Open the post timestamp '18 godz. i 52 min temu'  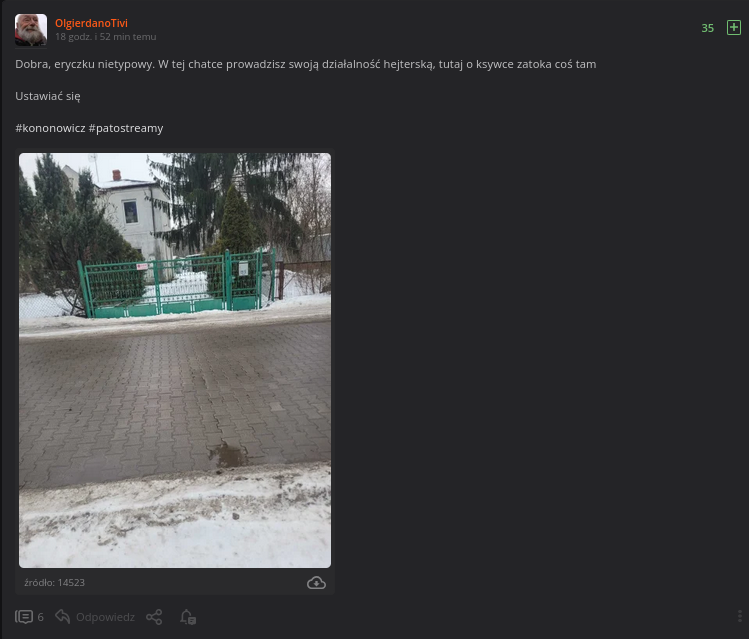click(106, 37)
